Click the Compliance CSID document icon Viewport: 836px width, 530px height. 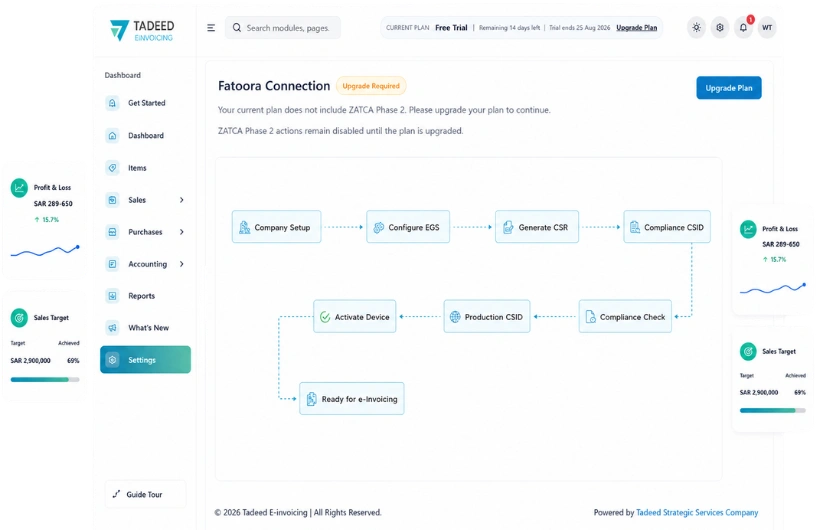(634, 227)
